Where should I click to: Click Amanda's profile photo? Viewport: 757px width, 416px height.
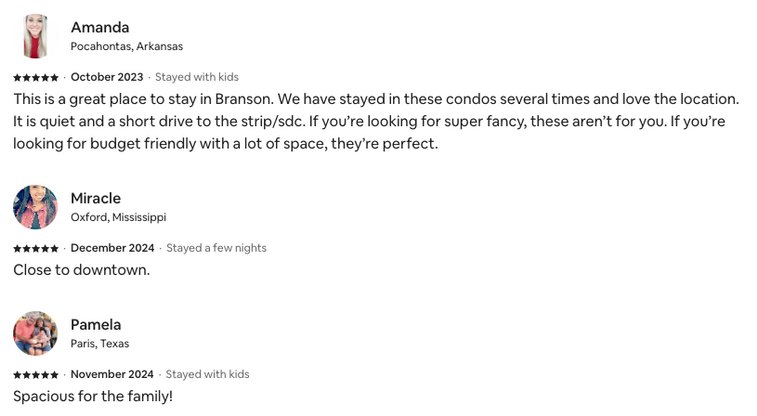pyautogui.click(x=35, y=36)
